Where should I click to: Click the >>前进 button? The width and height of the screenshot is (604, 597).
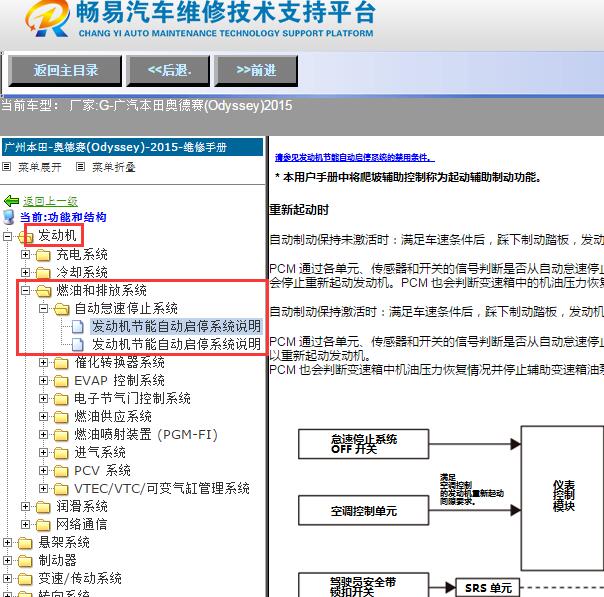[x=256, y=70]
